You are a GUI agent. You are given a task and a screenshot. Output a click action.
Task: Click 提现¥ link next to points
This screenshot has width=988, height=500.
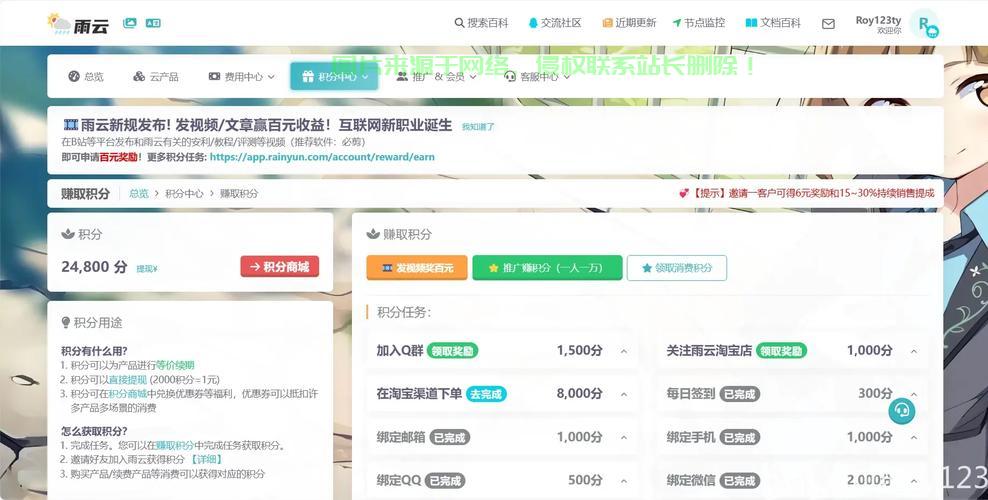147,269
